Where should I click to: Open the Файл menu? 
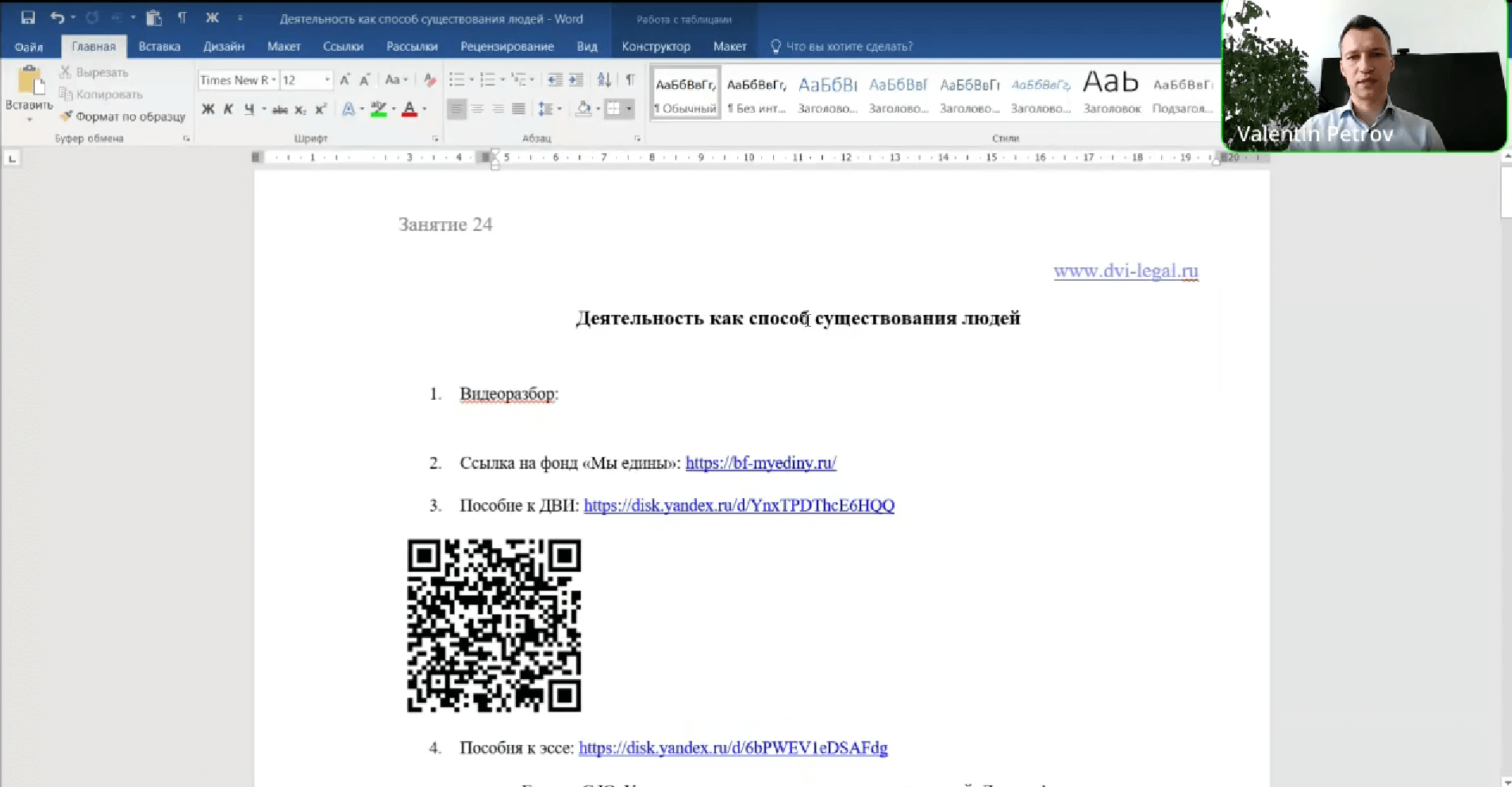[29, 47]
